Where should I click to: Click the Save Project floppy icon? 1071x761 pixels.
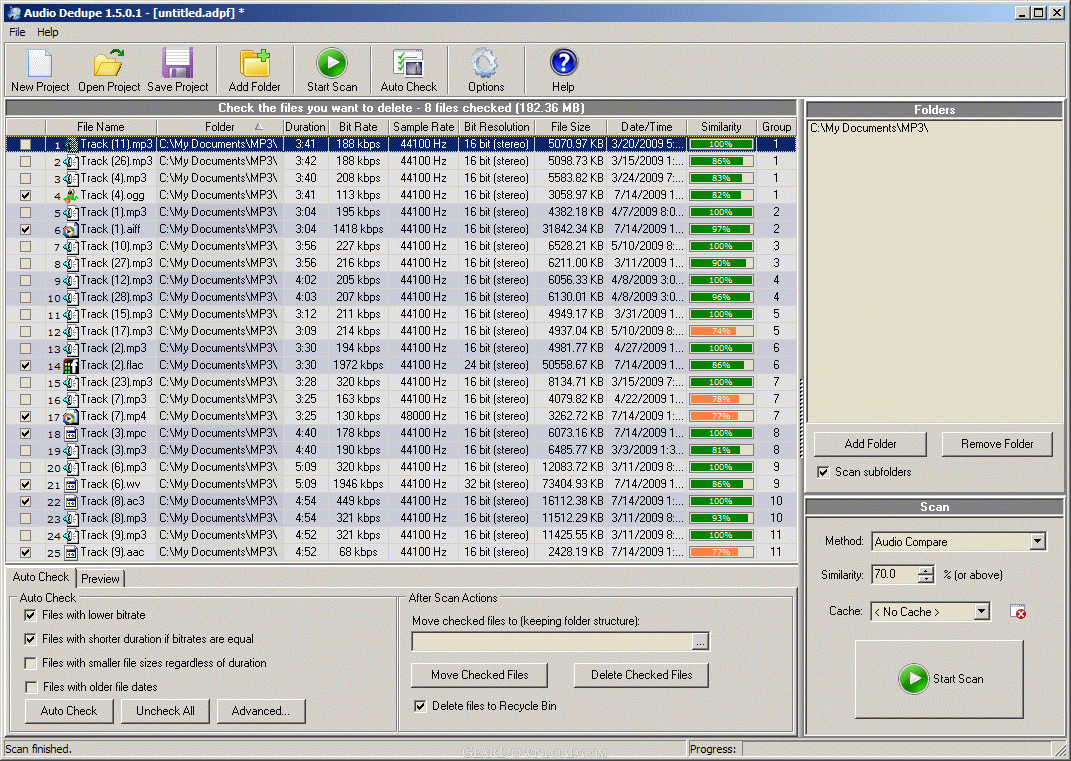point(178,64)
